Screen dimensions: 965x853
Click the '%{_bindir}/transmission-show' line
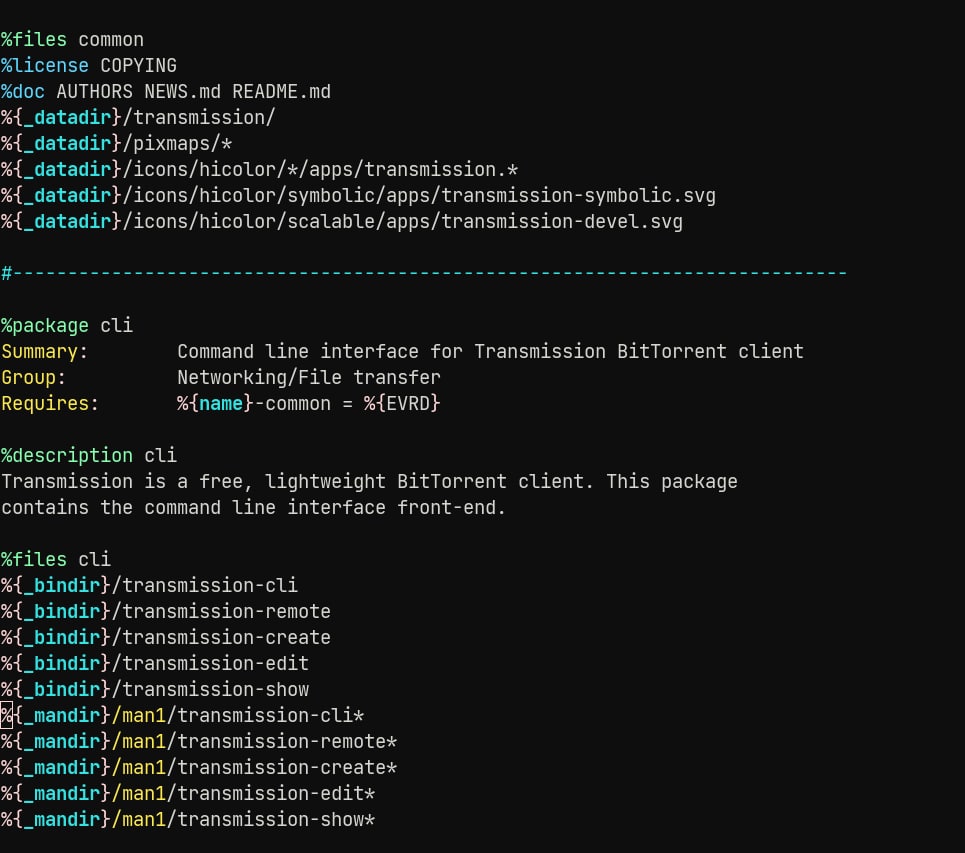tap(155, 689)
